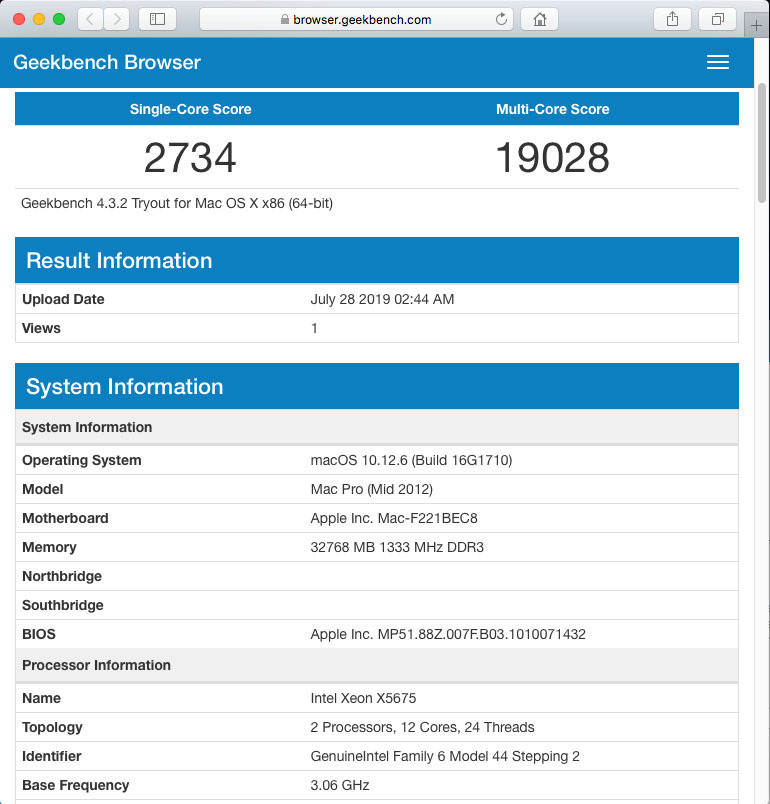Open the Share menu
770x804 pixels.
click(672, 19)
